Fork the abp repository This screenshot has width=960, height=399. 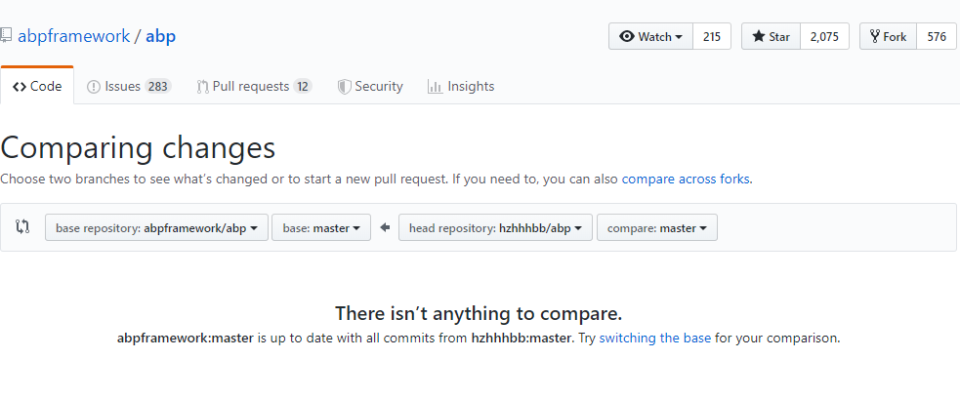[888, 37]
